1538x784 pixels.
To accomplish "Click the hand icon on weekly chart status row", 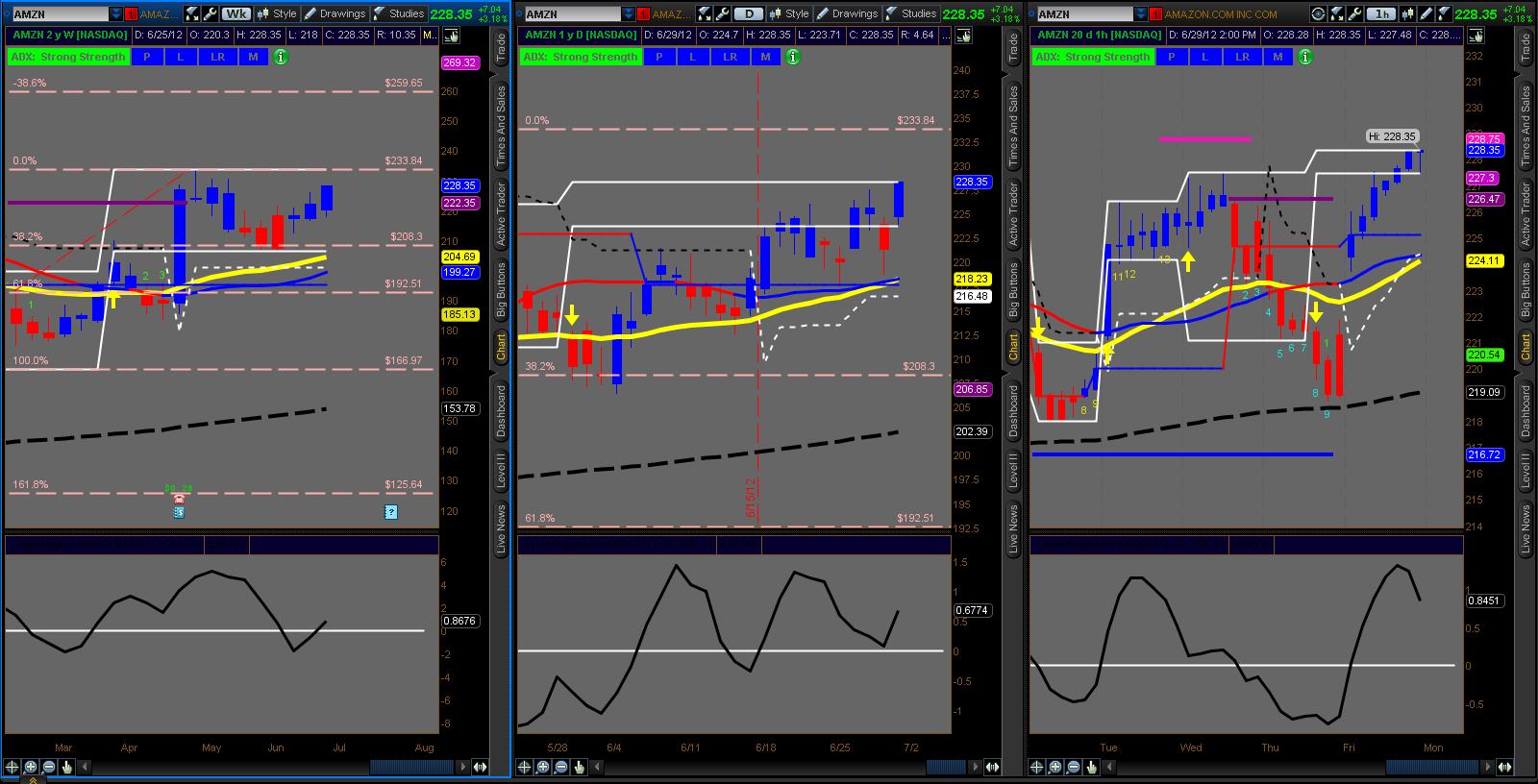I will click(x=450, y=36).
